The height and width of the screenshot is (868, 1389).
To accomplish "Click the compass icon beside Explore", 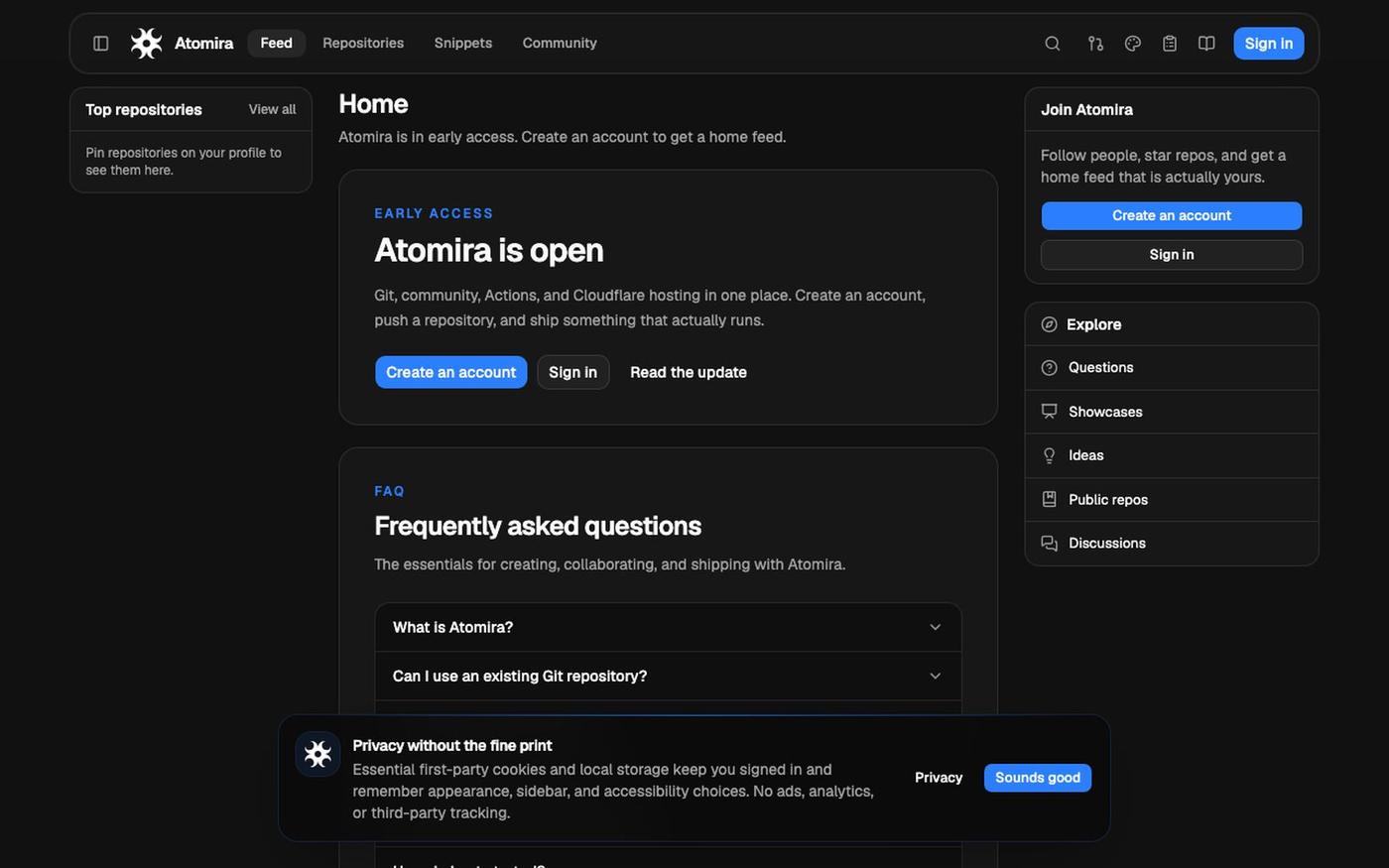I will coord(1049,324).
